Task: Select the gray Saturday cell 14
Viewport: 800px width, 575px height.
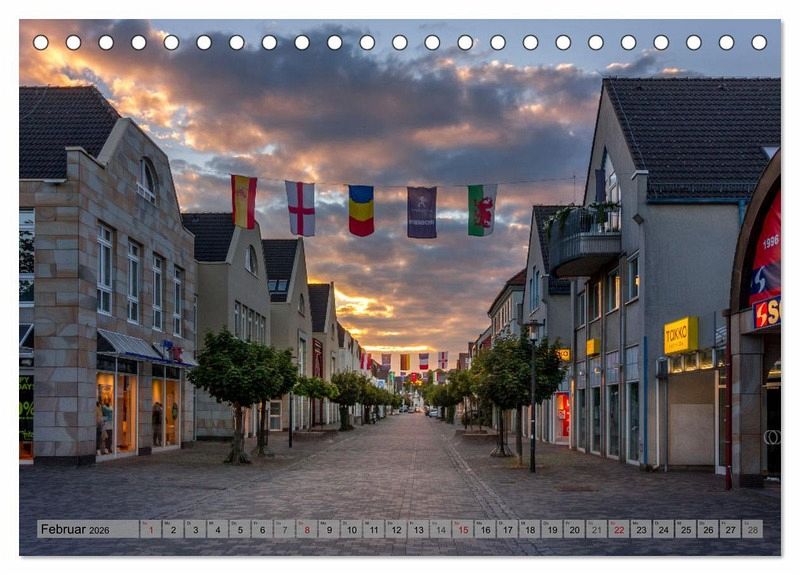Action: click(x=440, y=529)
